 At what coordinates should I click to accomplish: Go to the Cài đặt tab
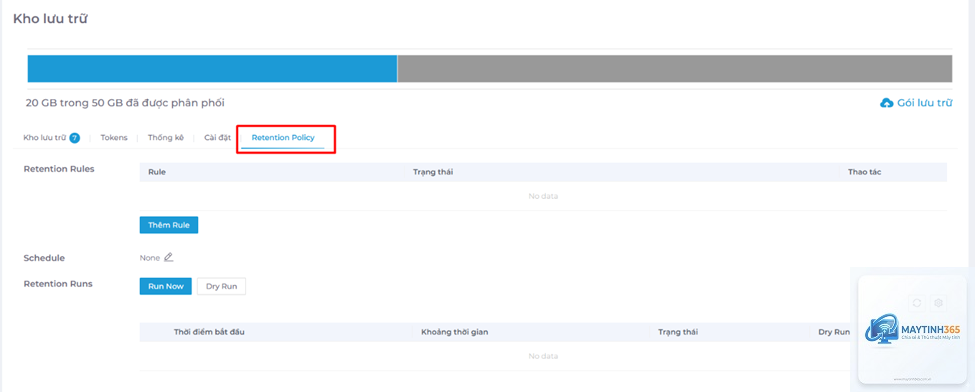(217, 138)
